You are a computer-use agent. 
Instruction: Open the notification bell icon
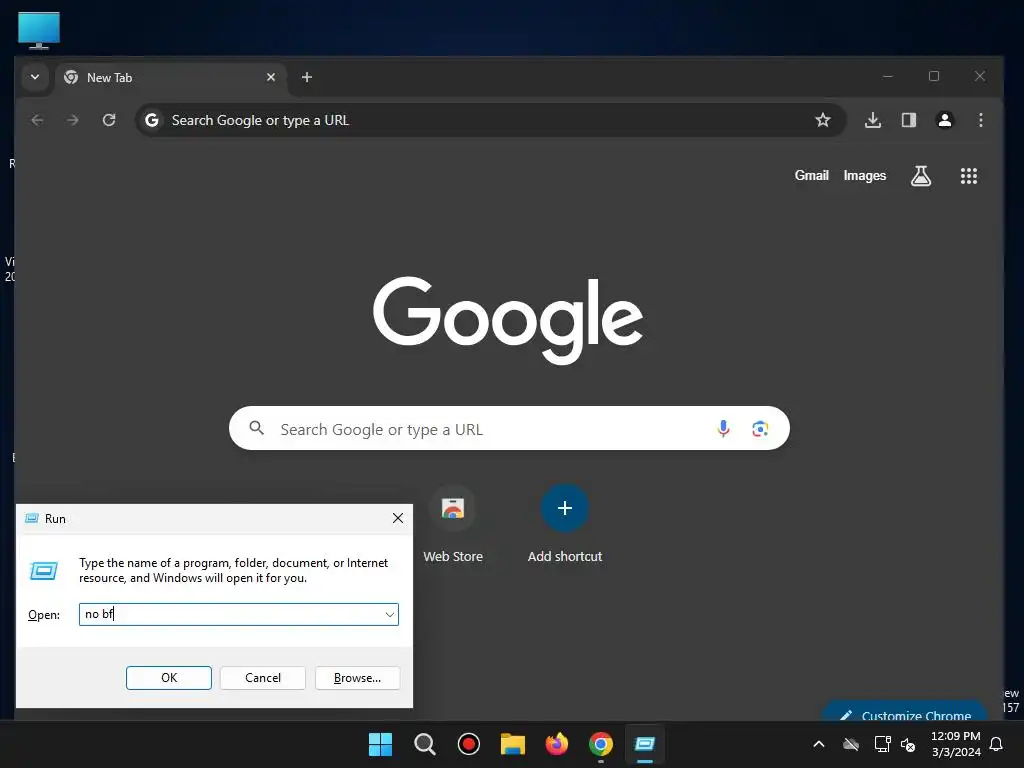point(997,744)
